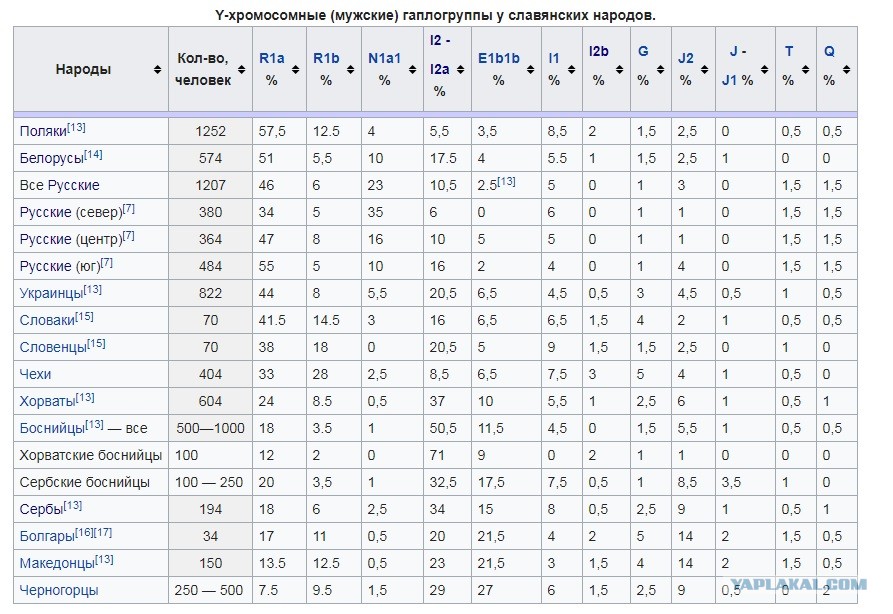
Task: Sort the J2 column using arrows
Action: (x=704, y=69)
